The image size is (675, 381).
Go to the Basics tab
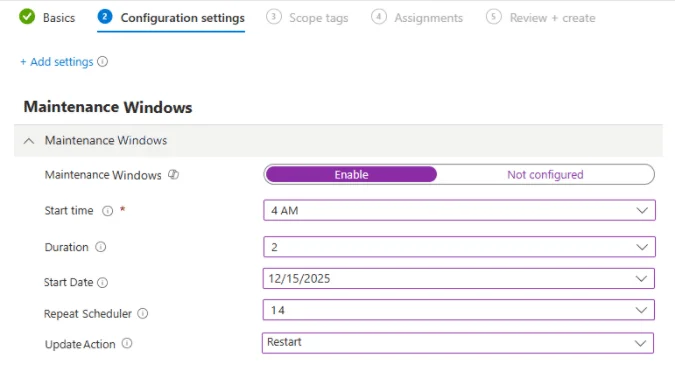59,18
